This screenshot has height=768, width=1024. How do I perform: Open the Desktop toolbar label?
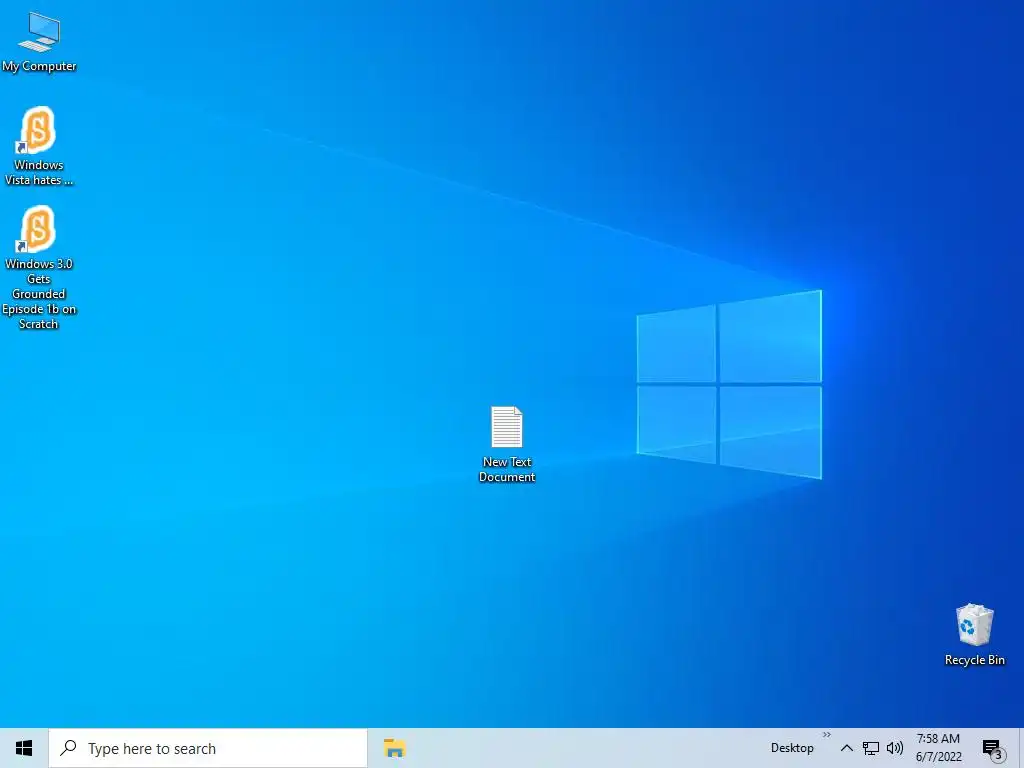[x=792, y=748]
